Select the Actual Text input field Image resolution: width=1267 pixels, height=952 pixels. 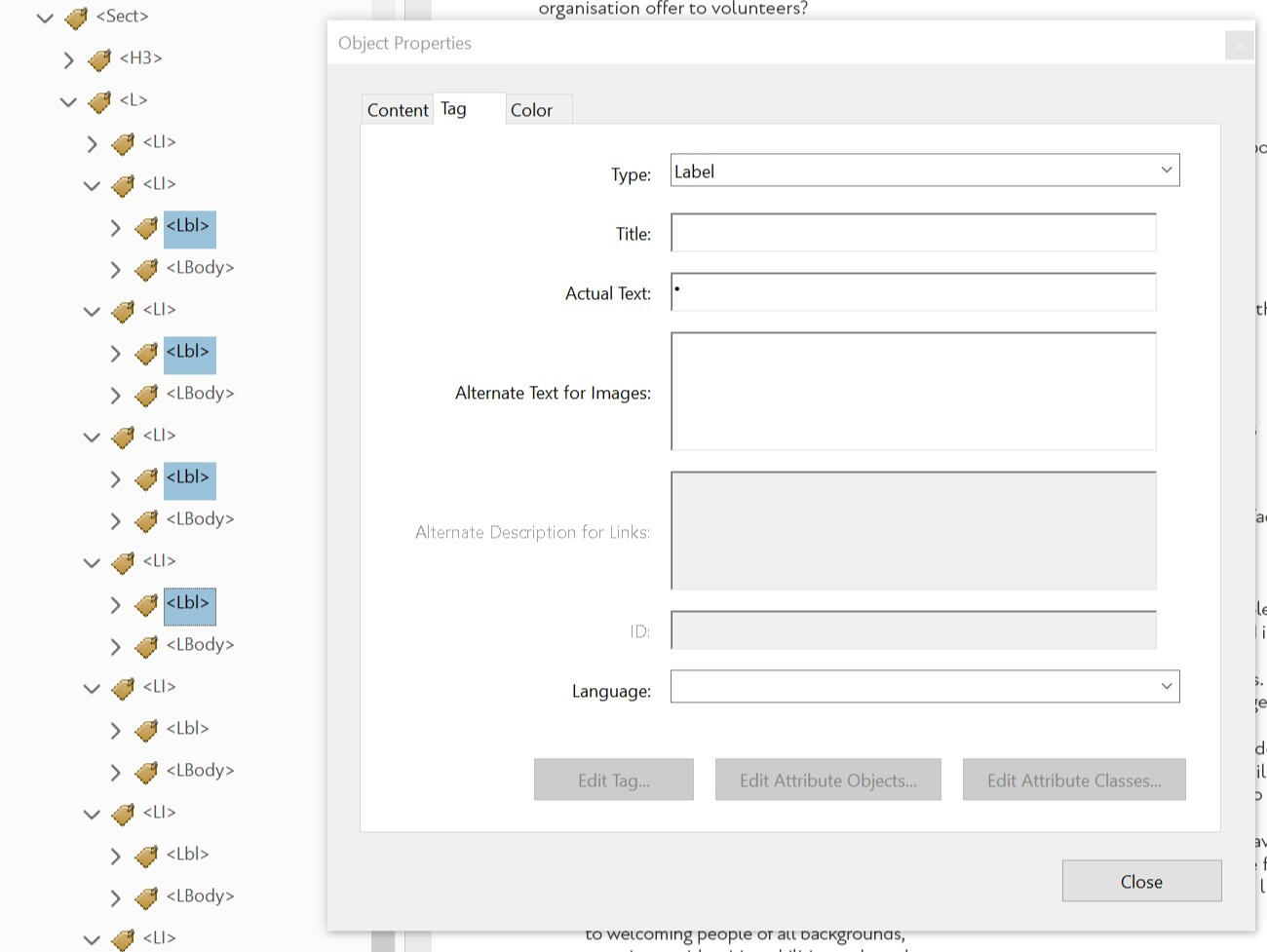tap(912, 290)
